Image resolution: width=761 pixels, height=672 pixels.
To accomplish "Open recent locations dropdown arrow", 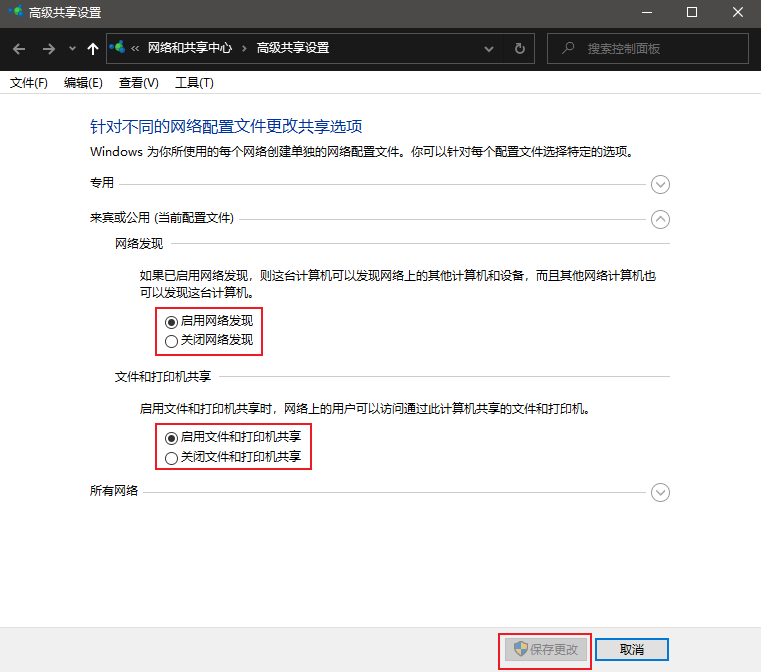I will 72,49.
